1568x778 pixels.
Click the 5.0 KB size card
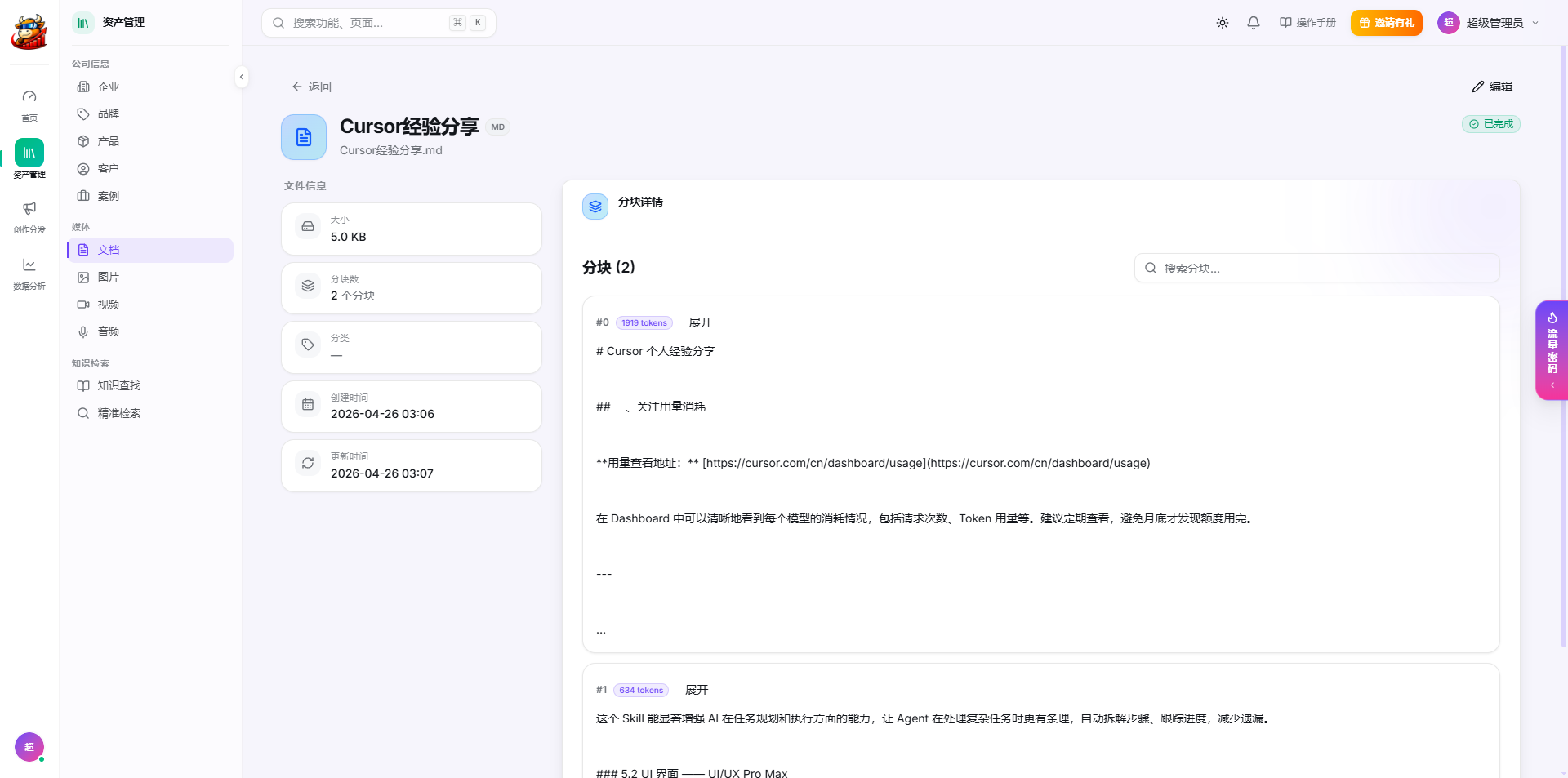point(412,229)
